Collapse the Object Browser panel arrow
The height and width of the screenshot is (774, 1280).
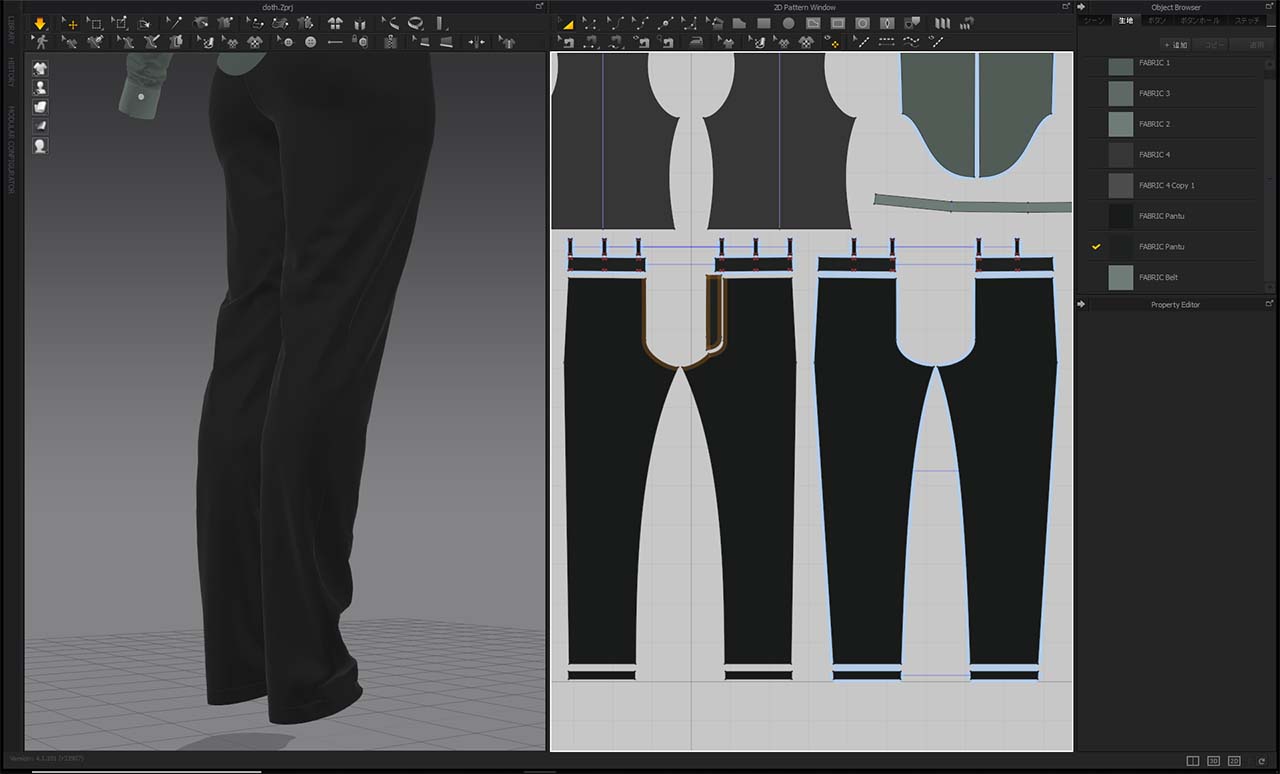1081,7
